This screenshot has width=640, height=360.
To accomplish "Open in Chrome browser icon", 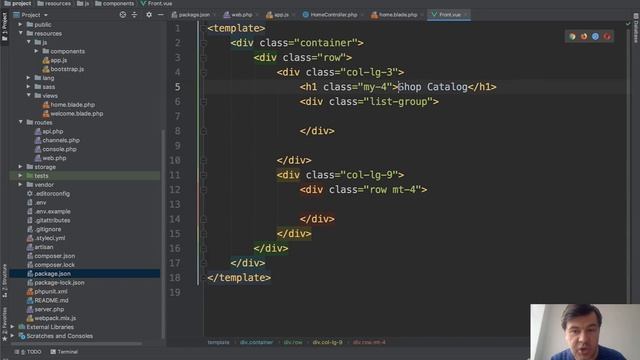I will pyautogui.click(x=572, y=37).
